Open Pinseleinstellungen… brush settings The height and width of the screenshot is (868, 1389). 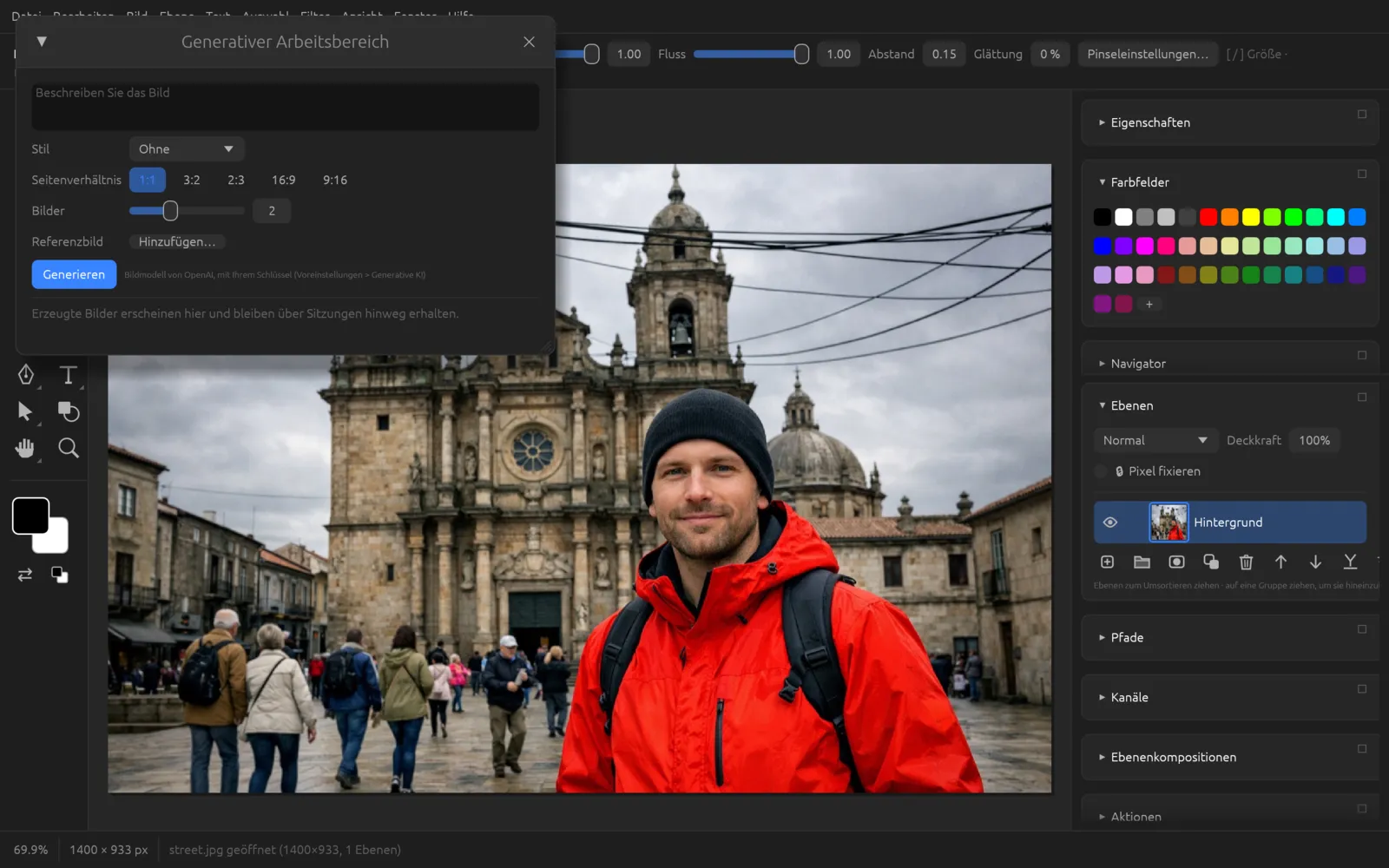1148,54
